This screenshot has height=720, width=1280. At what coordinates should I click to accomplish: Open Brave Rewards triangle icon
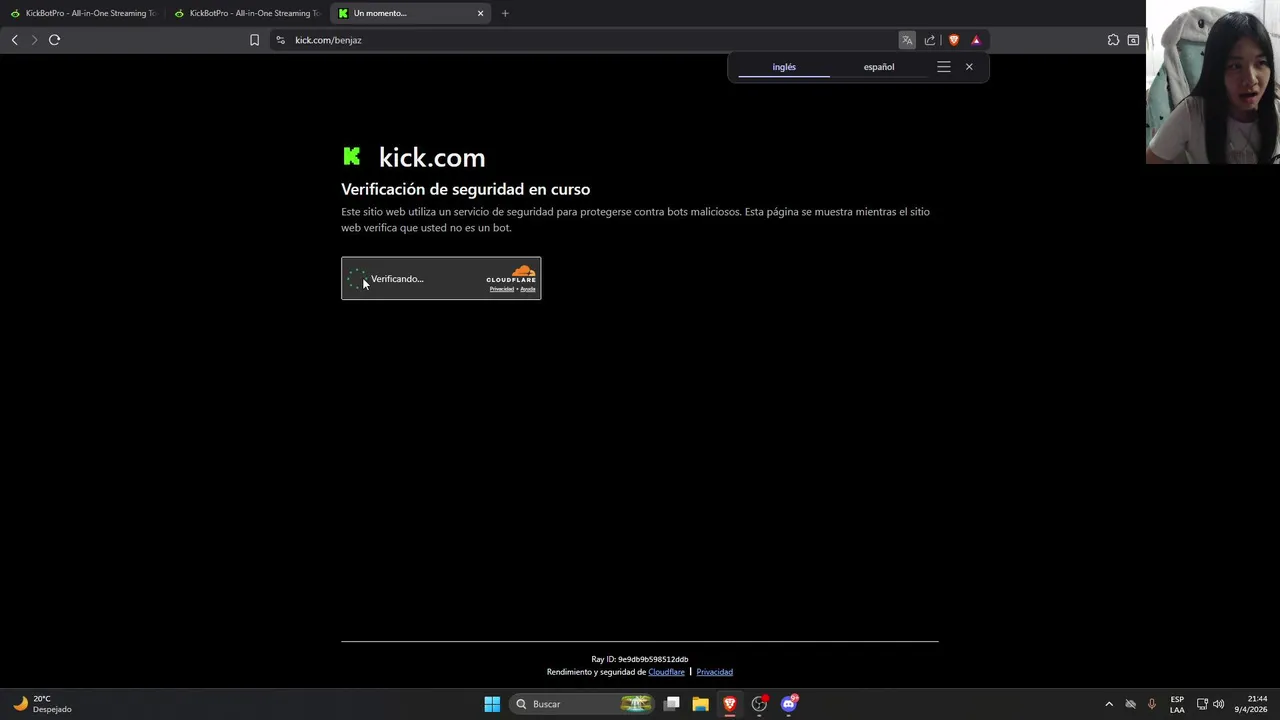coord(976,40)
